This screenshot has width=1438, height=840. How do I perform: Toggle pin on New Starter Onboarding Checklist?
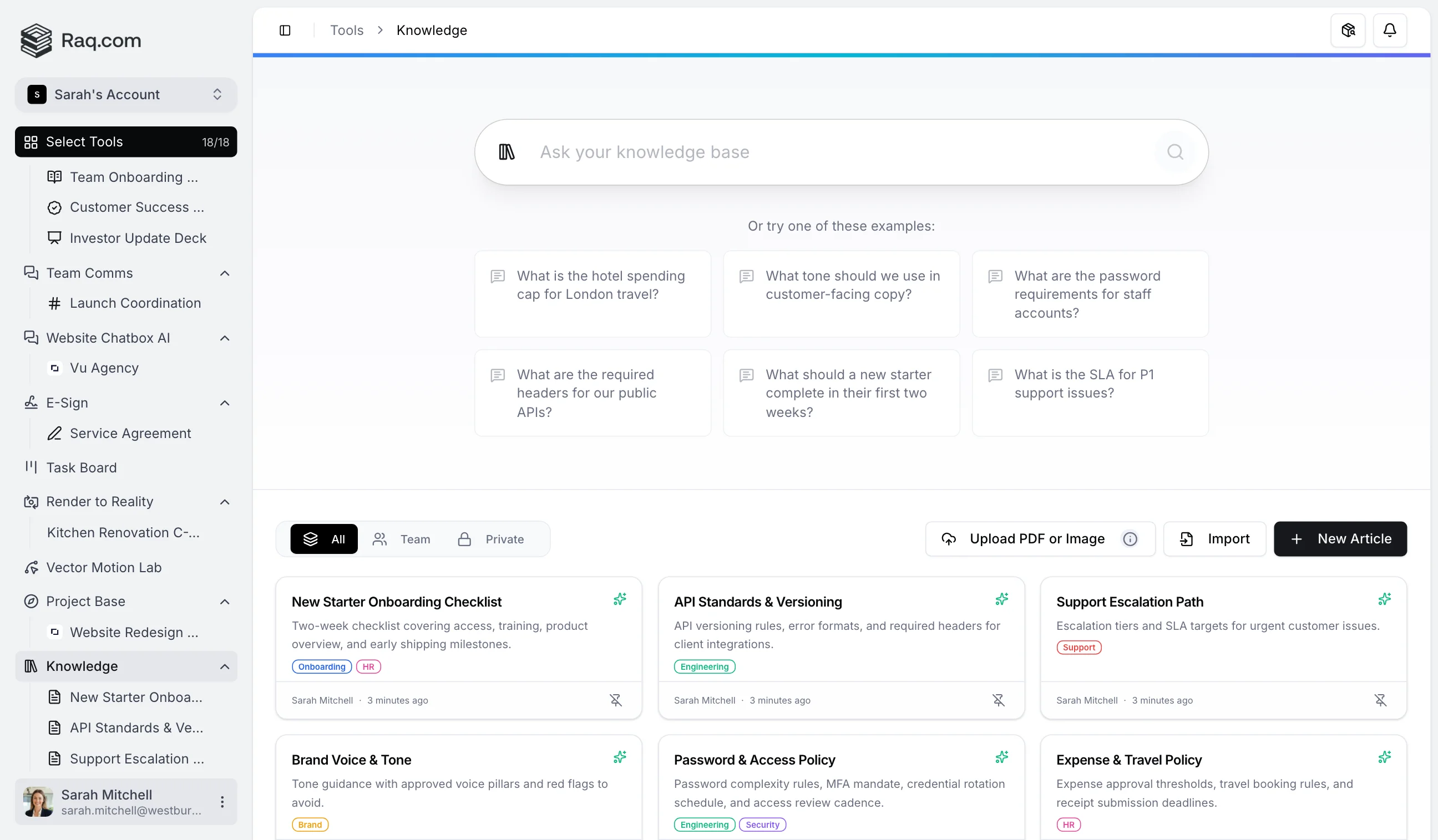615,700
